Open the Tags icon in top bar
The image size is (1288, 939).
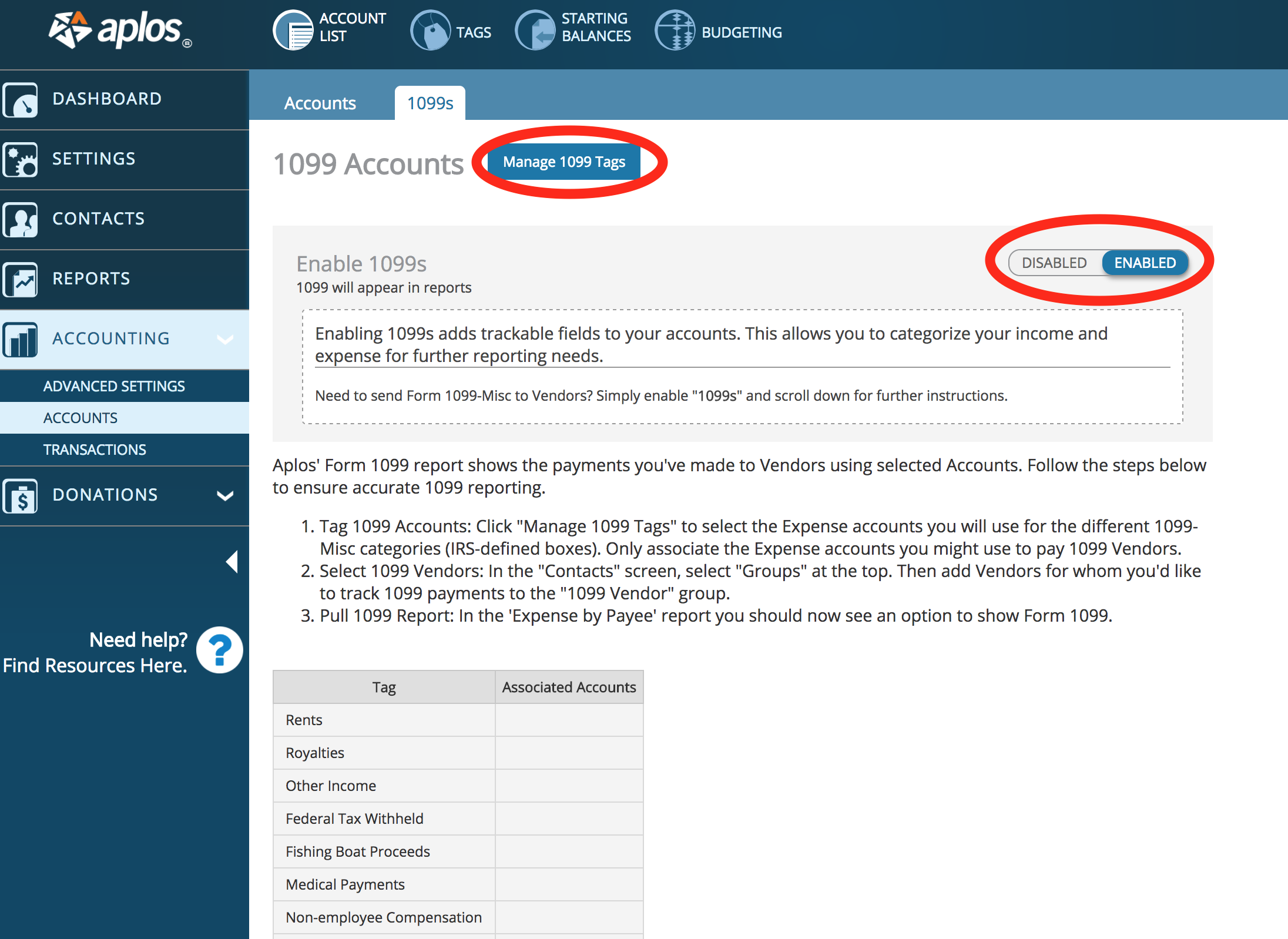(x=431, y=30)
